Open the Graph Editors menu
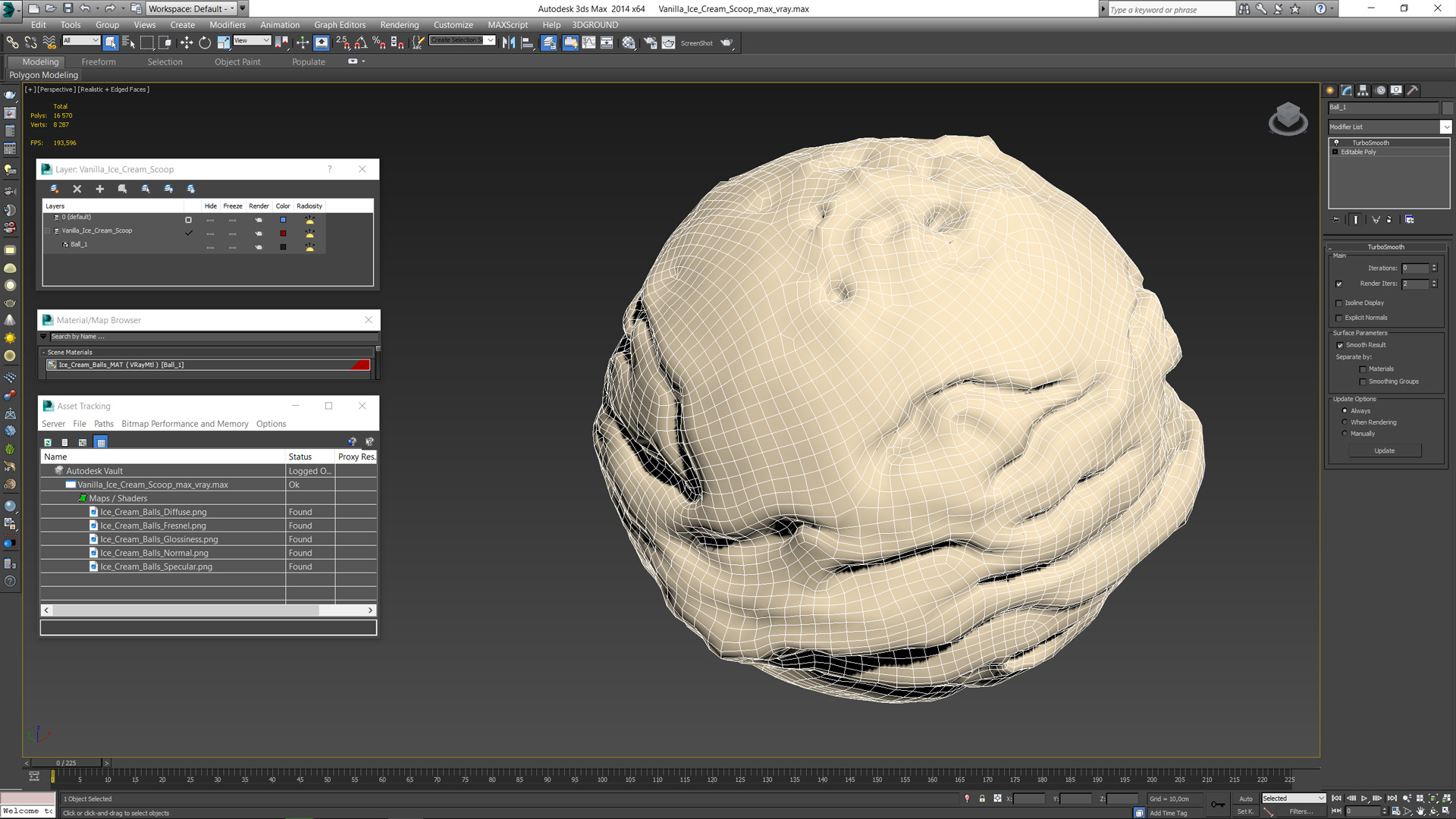Image resolution: width=1456 pixels, height=819 pixels. 340,25
